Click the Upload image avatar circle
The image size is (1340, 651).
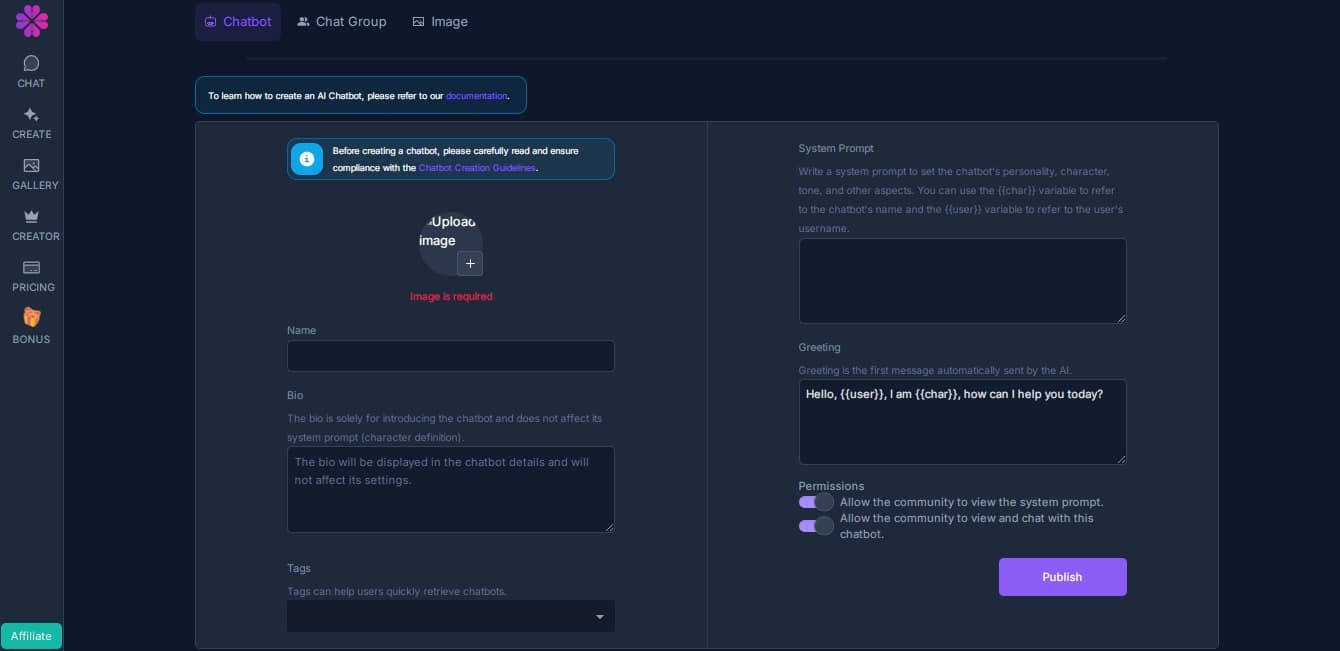tap(450, 243)
